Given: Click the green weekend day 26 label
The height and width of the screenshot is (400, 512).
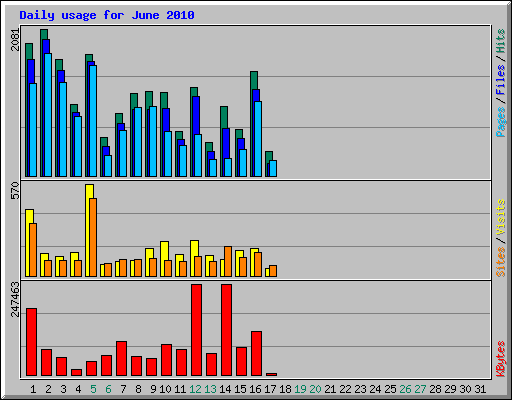Looking at the screenshot, I should point(405,389).
